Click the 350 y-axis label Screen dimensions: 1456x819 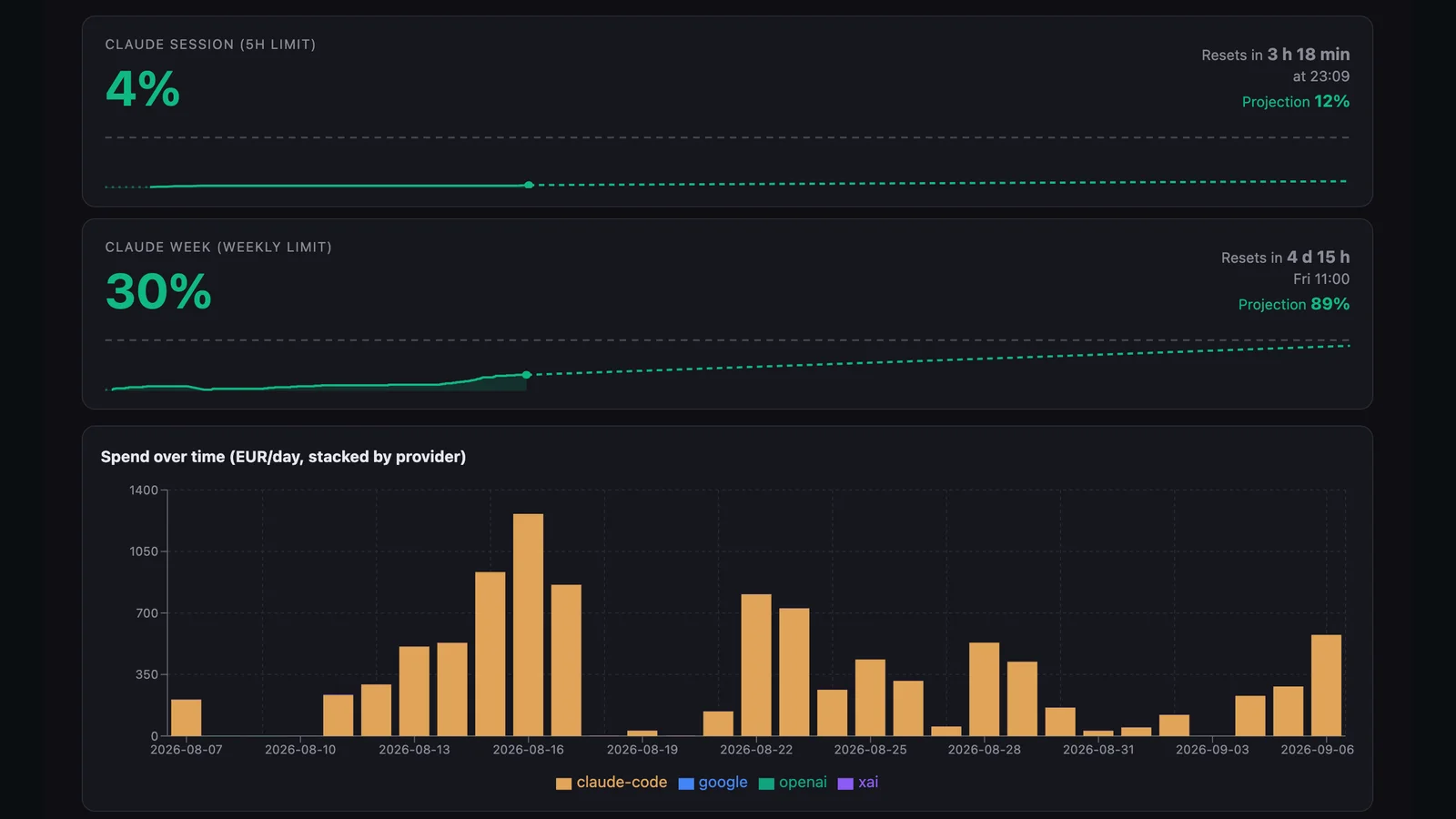[147, 674]
